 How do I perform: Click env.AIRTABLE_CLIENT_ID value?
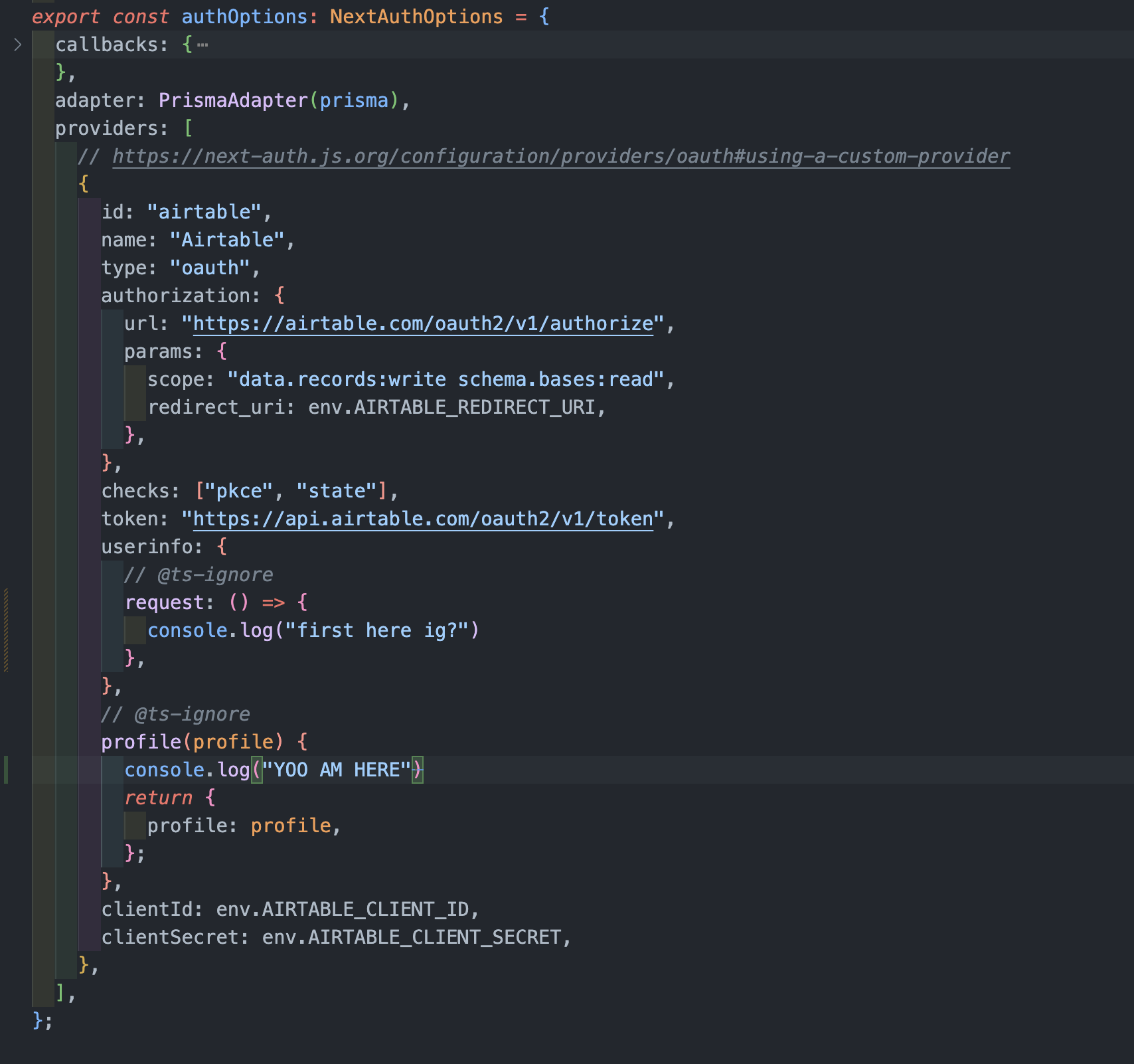point(343,909)
